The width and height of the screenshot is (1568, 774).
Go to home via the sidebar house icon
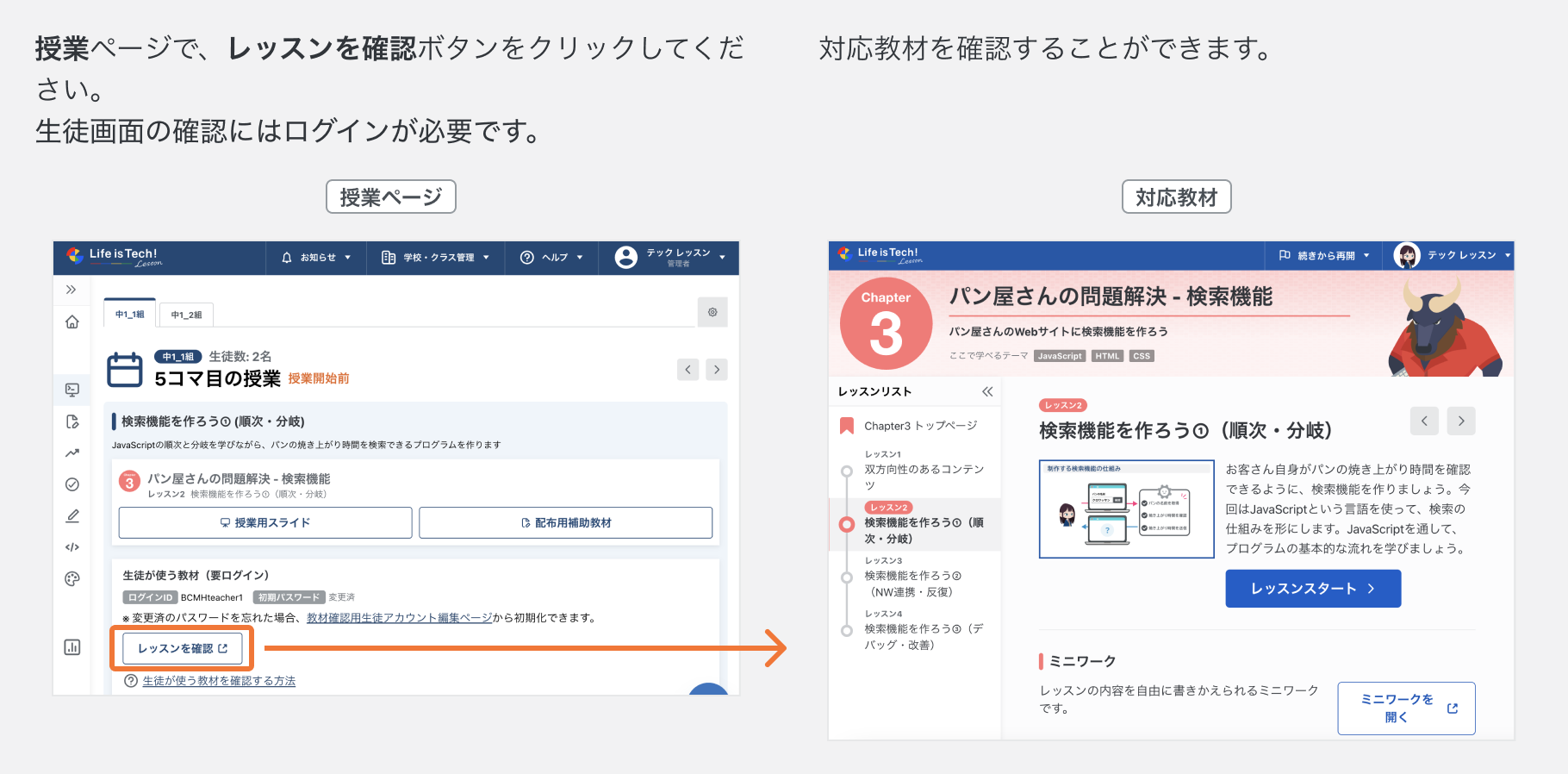(x=72, y=322)
